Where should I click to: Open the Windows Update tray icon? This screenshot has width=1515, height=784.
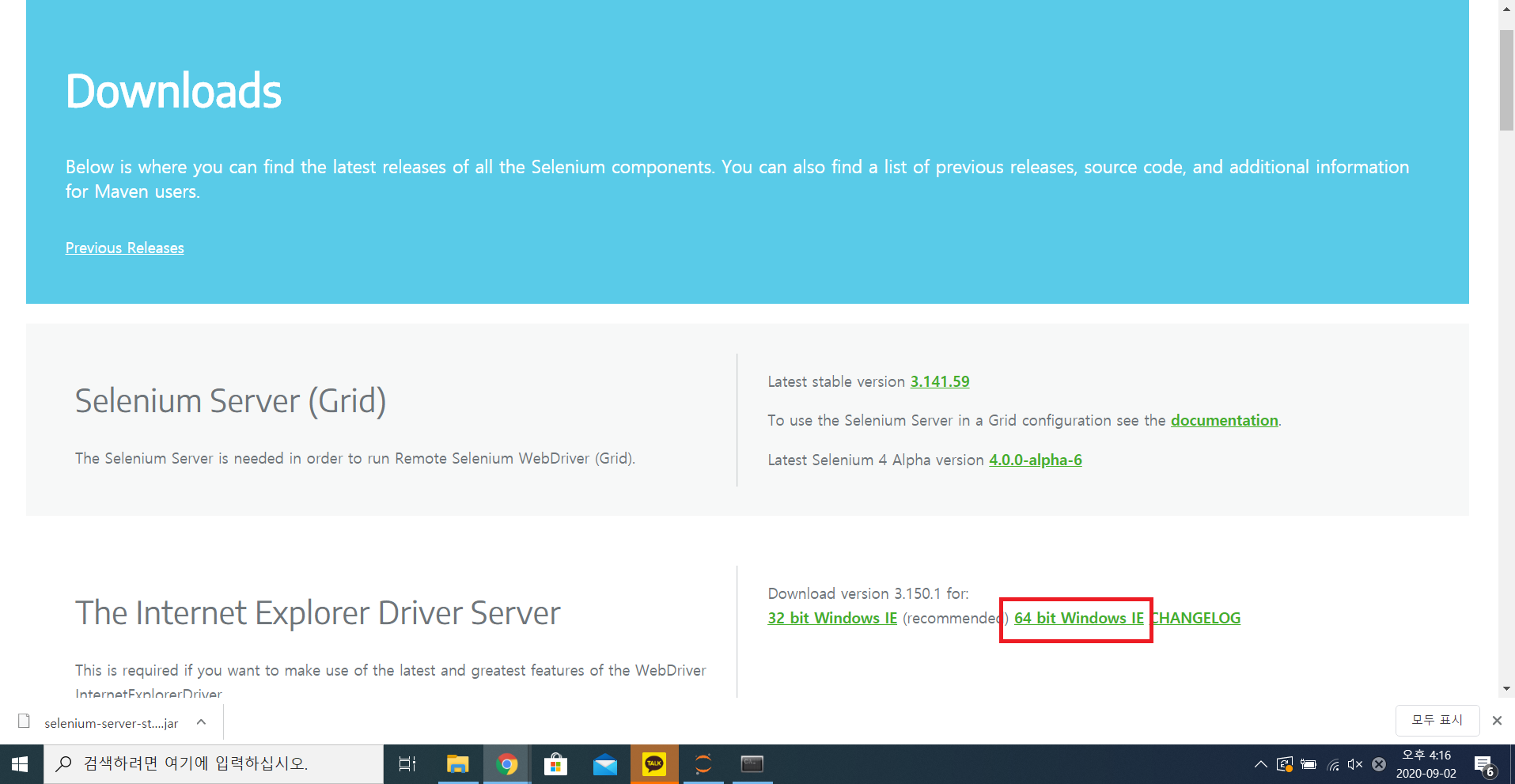(1285, 764)
